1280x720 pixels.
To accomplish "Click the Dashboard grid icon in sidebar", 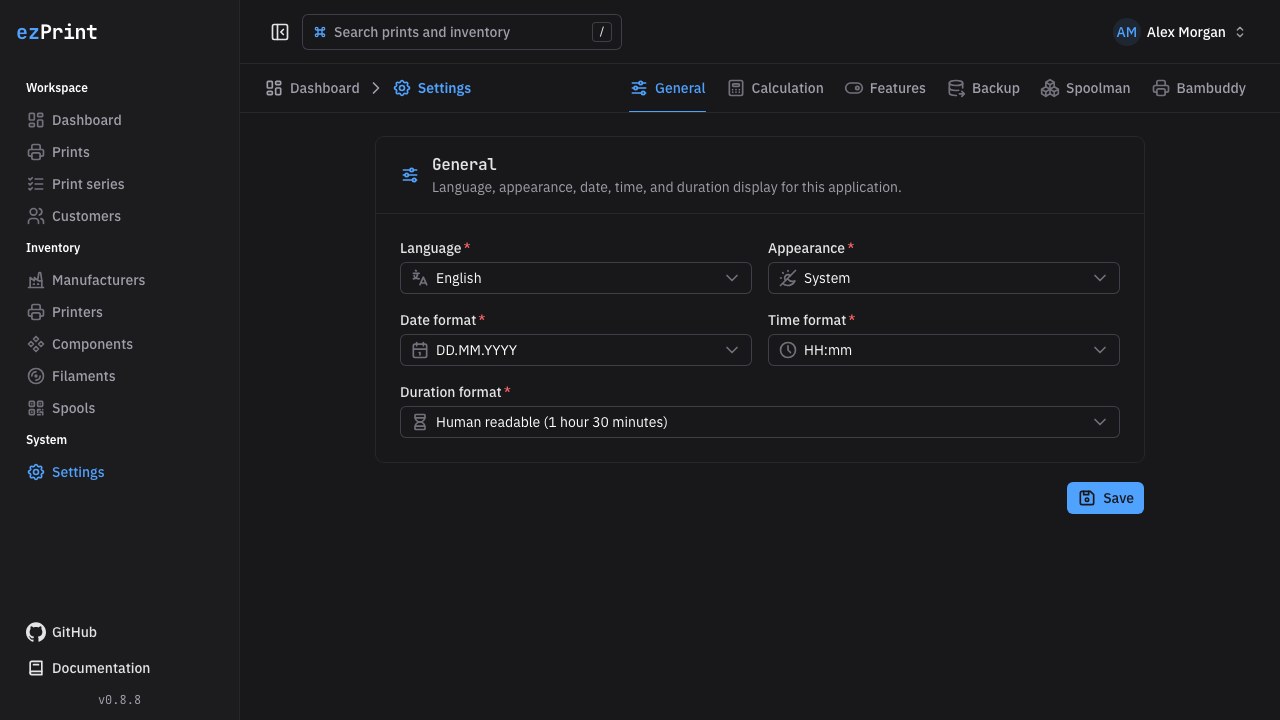I will [x=36, y=120].
